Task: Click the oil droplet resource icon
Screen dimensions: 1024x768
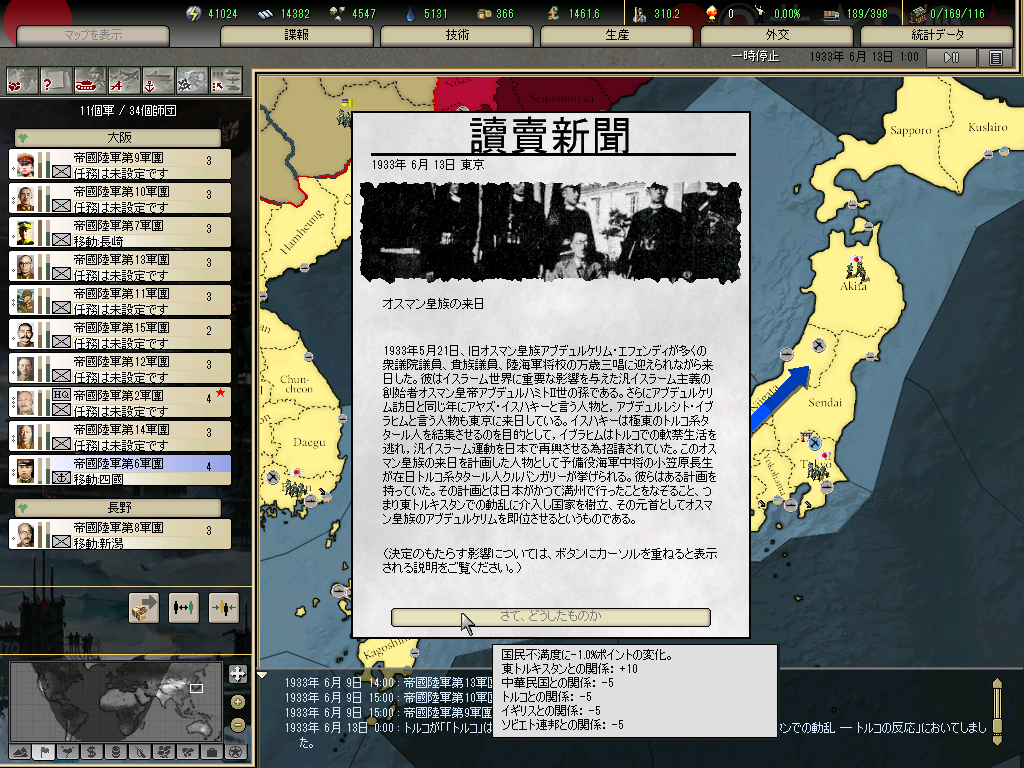Action: coord(410,13)
